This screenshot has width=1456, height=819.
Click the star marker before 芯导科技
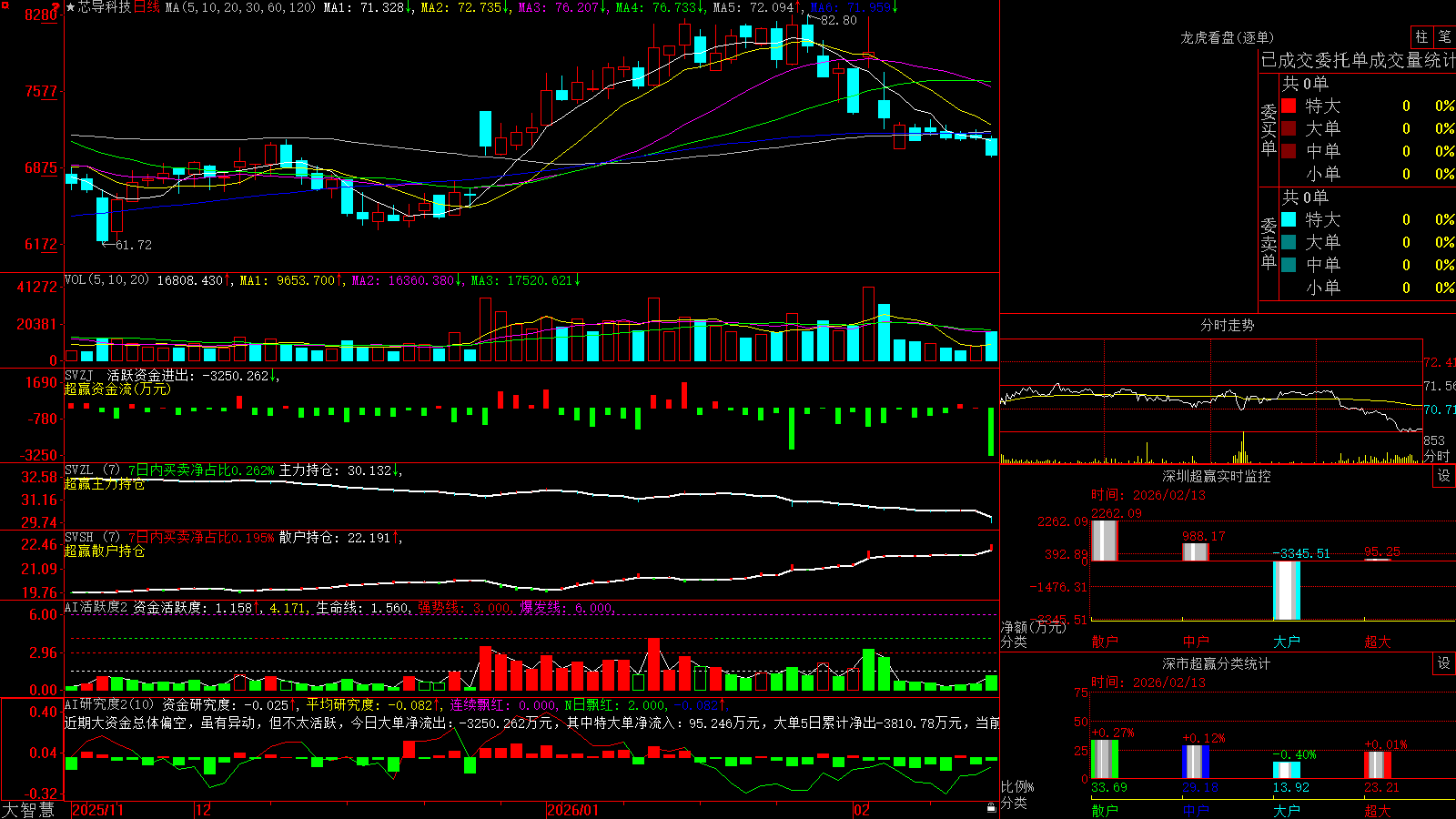point(71,7)
